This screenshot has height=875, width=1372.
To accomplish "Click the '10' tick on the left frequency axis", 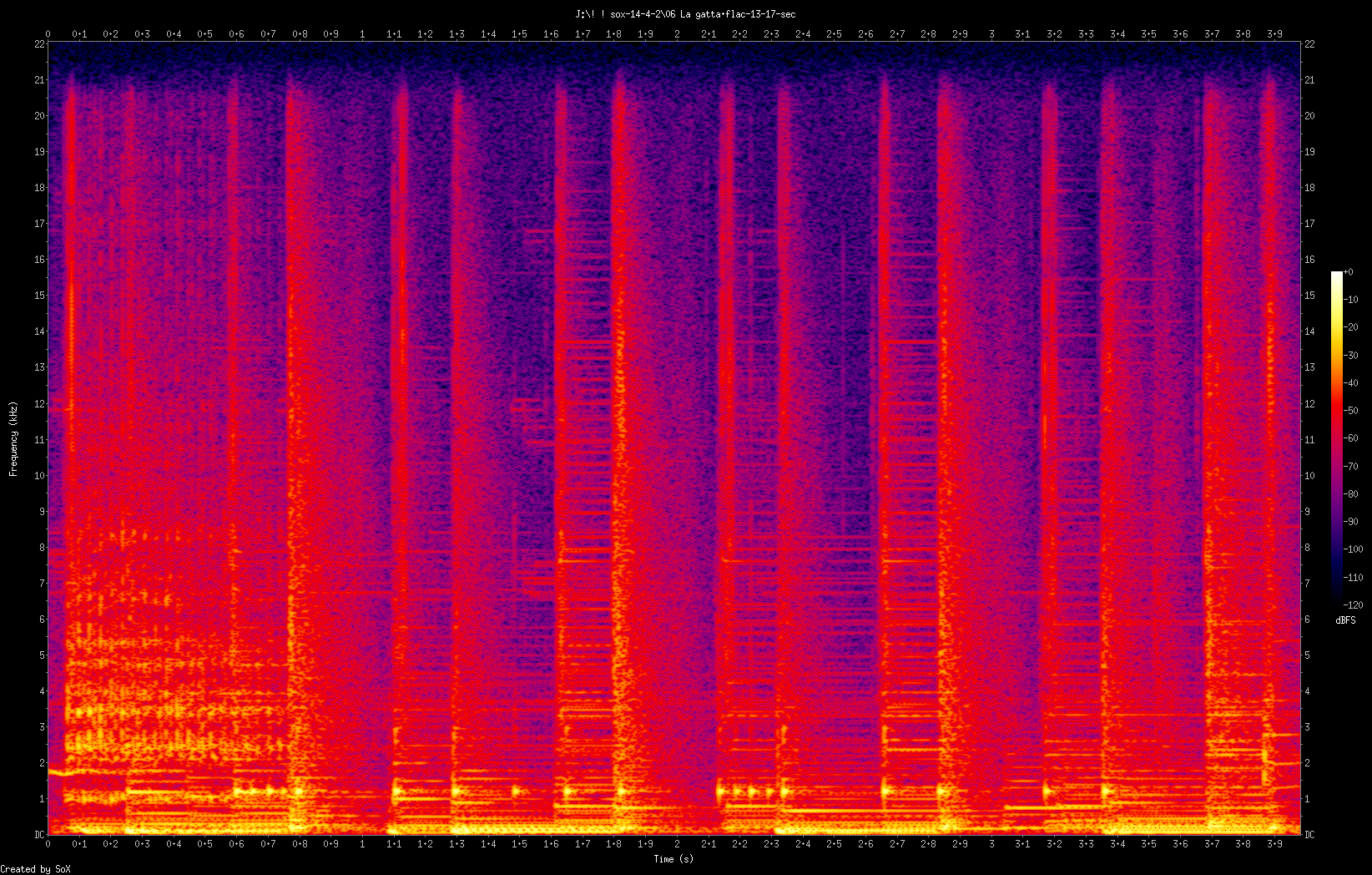I will (x=38, y=476).
